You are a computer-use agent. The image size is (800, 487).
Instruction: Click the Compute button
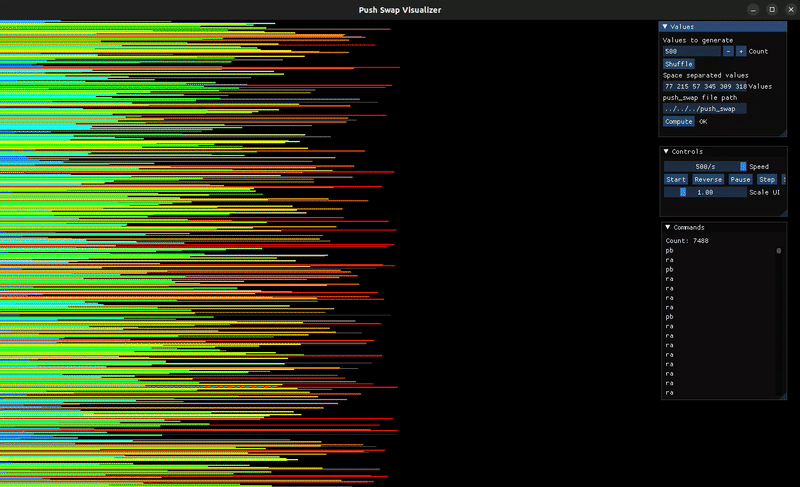pyautogui.click(x=679, y=122)
